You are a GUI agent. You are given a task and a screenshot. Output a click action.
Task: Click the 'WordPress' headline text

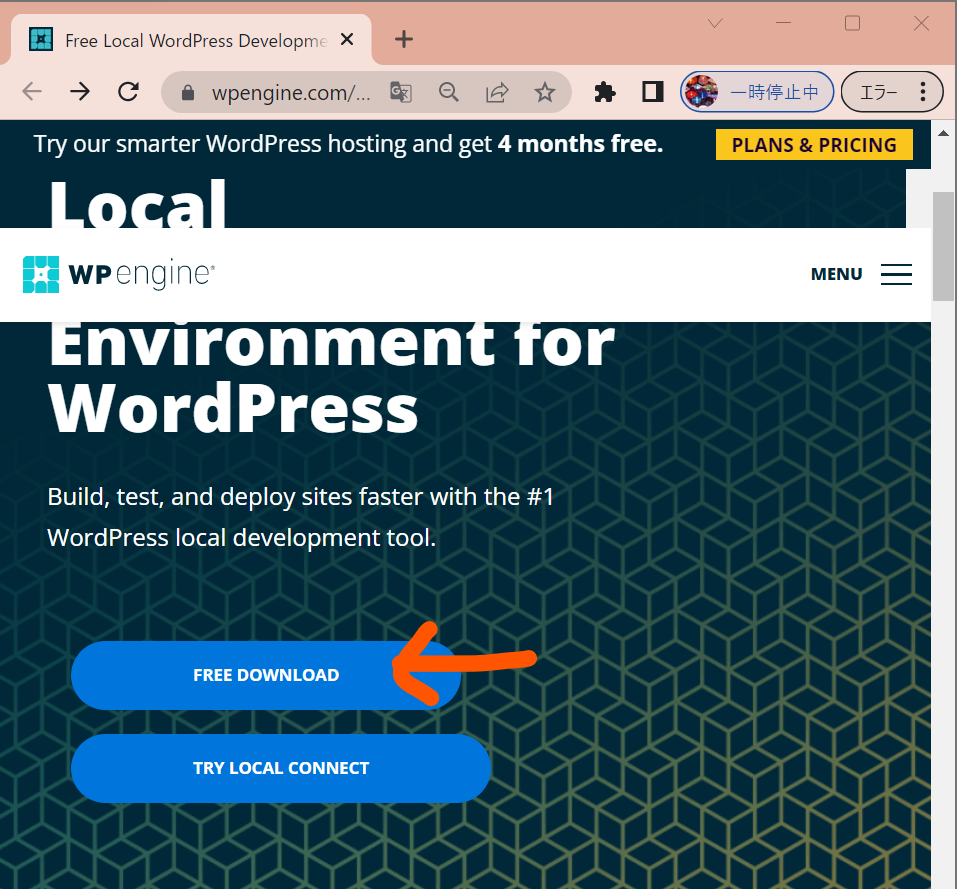point(233,408)
